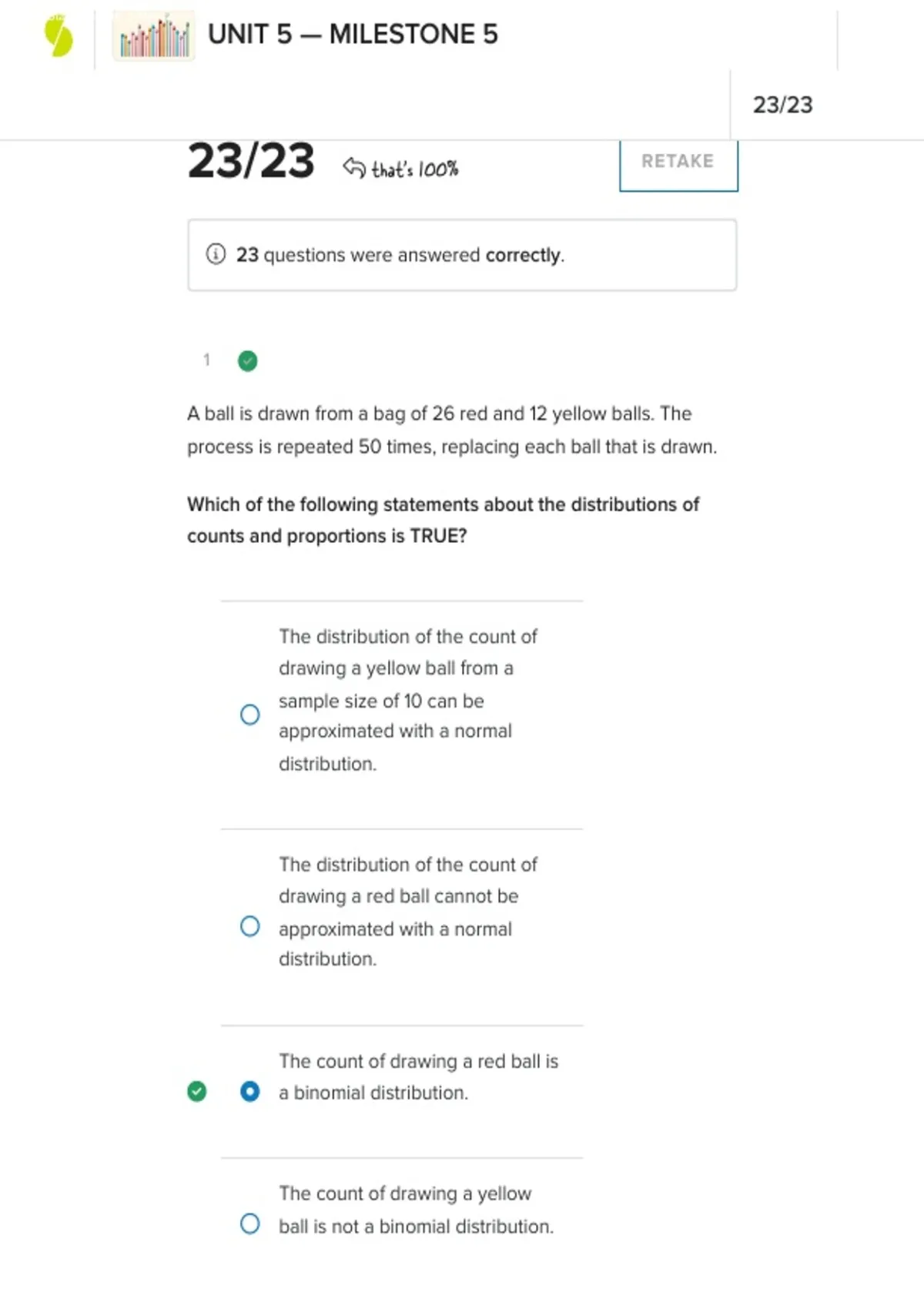Click the back arrow beside 'that's 100%'

click(x=353, y=166)
